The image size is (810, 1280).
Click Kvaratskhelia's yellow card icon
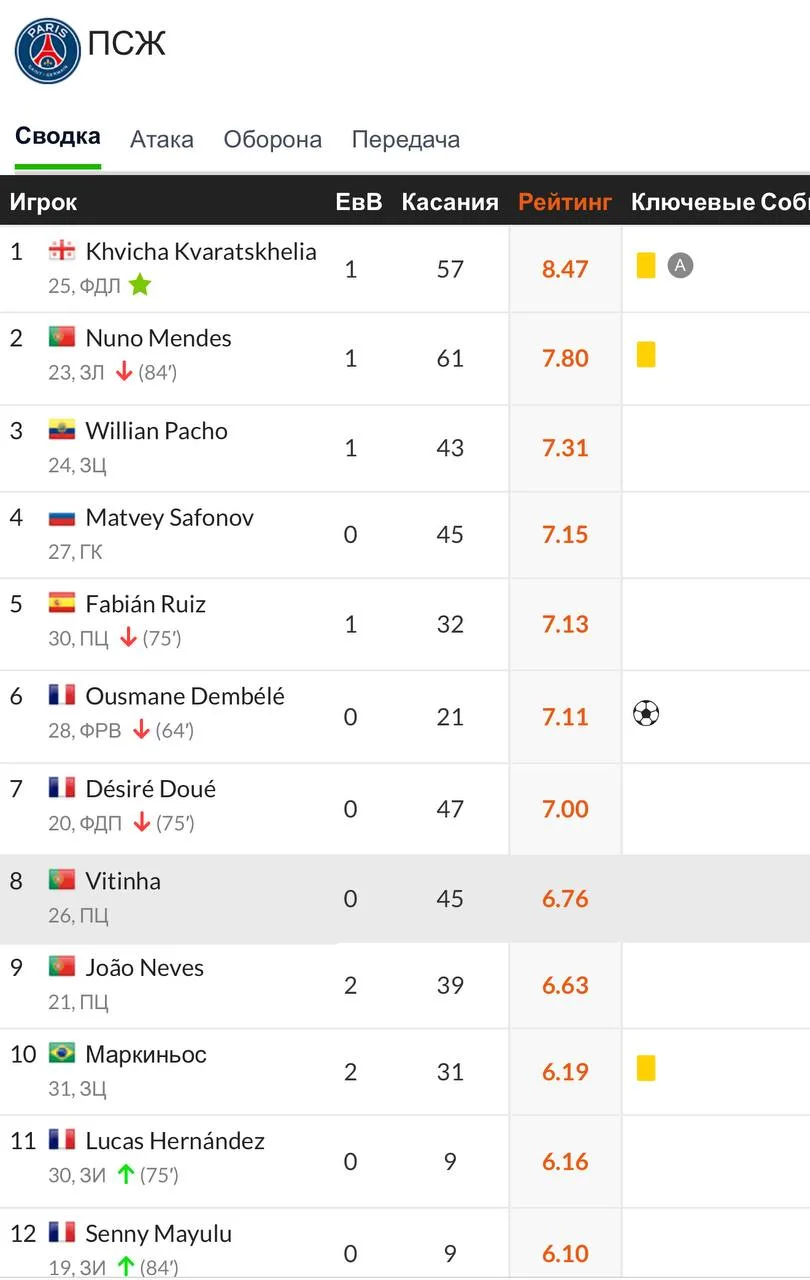coord(646,265)
